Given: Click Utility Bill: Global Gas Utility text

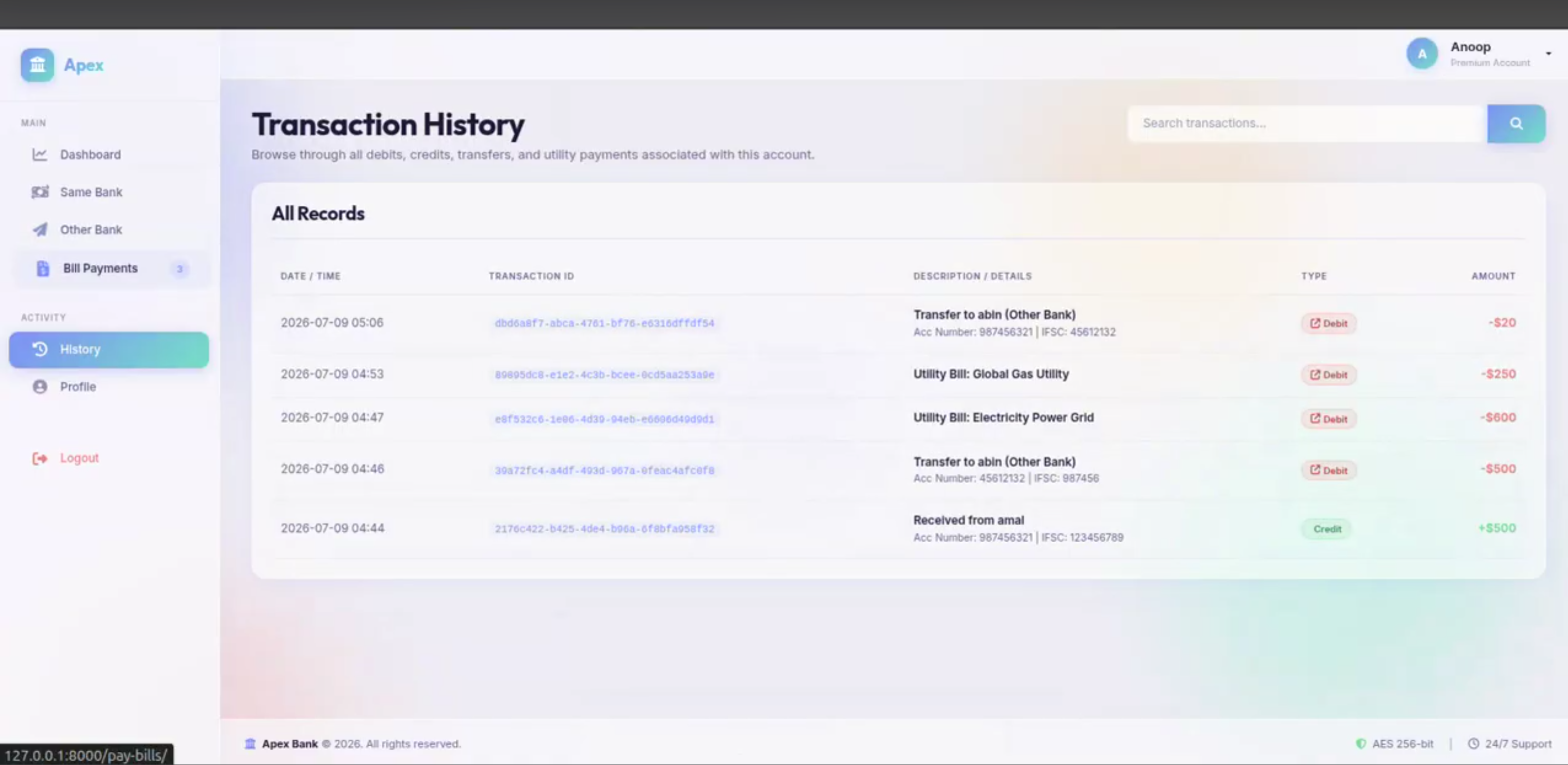Looking at the screenshot, I should tap(991, 374).
